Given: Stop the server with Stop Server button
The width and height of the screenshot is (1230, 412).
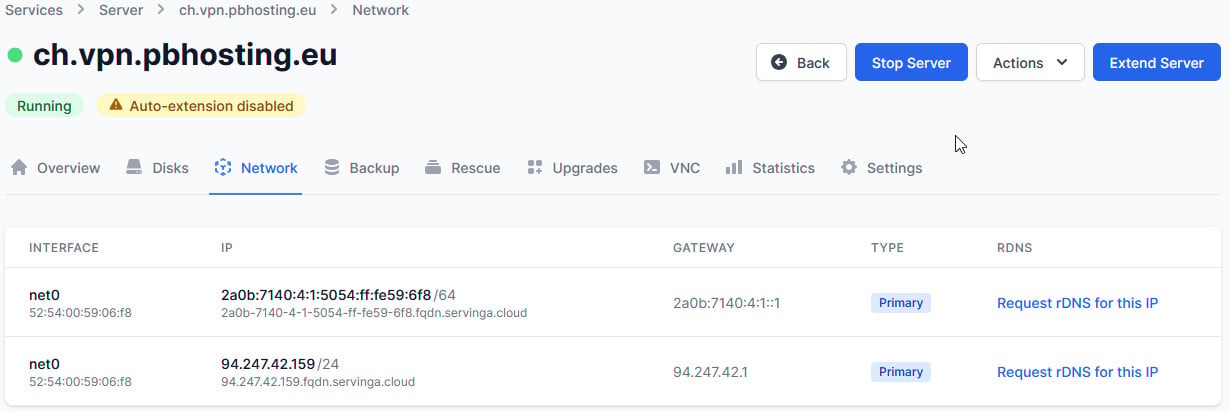Looking at the screenshot, I should (911, 62).
